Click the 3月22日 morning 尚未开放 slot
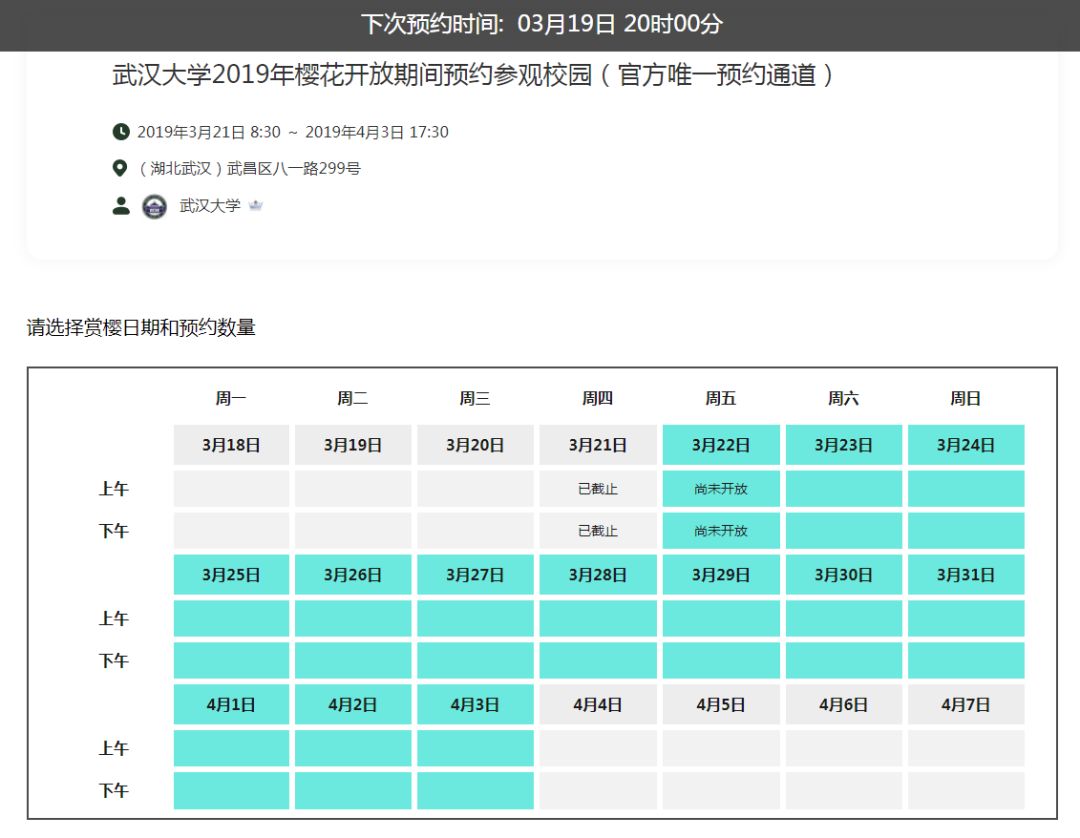The image size is (1080, 838). pyautogui.click(x=721, y=489)
